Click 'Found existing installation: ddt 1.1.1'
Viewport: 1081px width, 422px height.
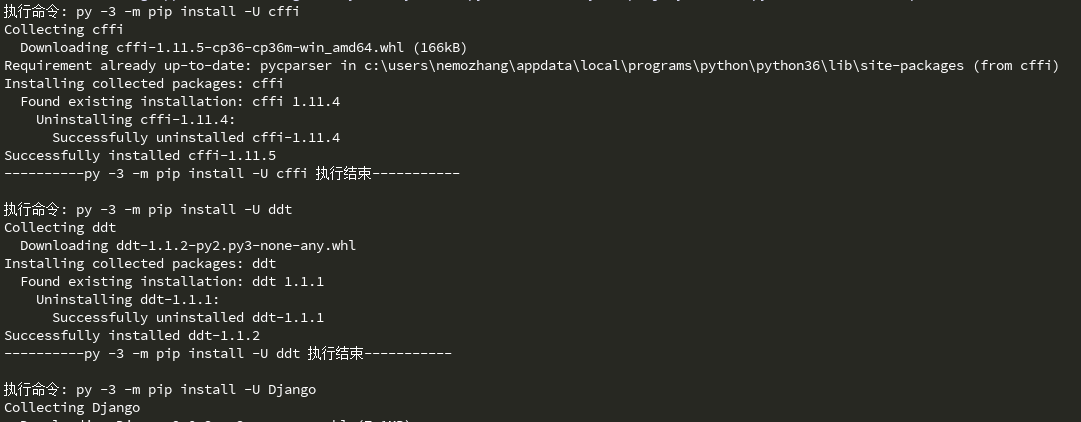(172, 281)
